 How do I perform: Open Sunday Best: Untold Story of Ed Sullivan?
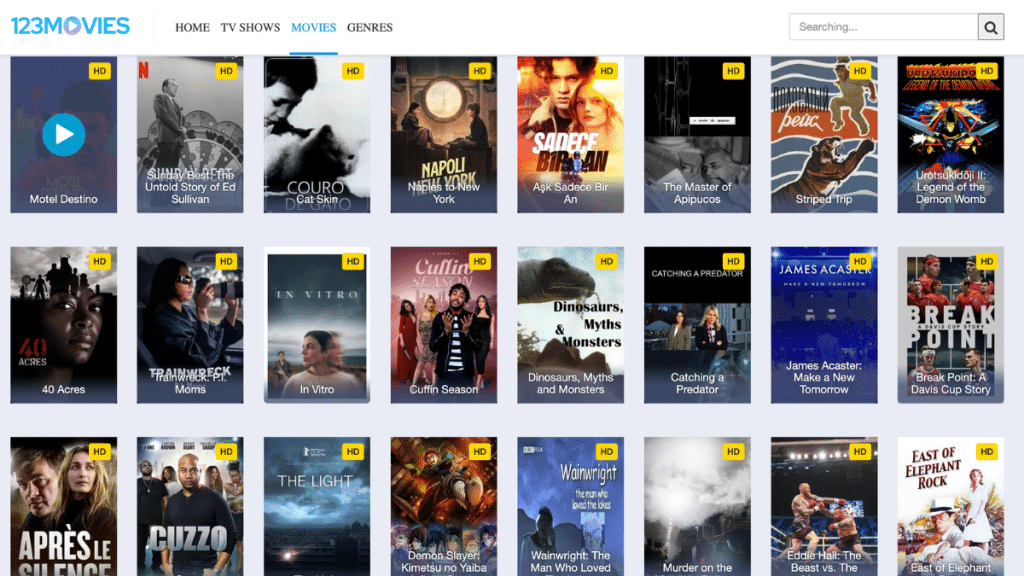[x=190, y=135]
